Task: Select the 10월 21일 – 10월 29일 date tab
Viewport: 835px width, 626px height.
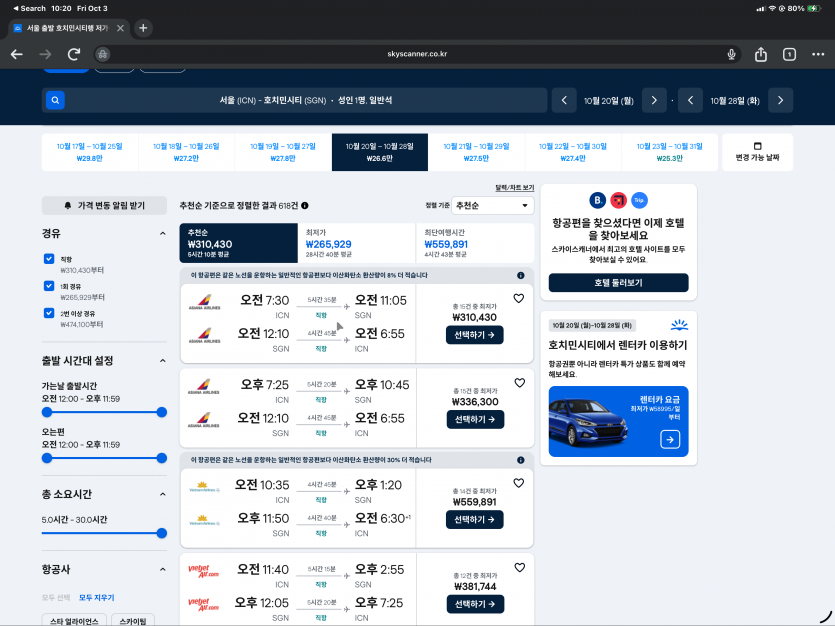Action: coord(476,152)
